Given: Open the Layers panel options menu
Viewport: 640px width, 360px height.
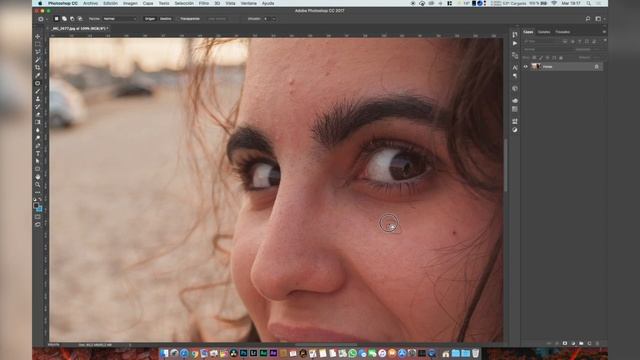Looking at the screenshot, I should pos(604,32).
